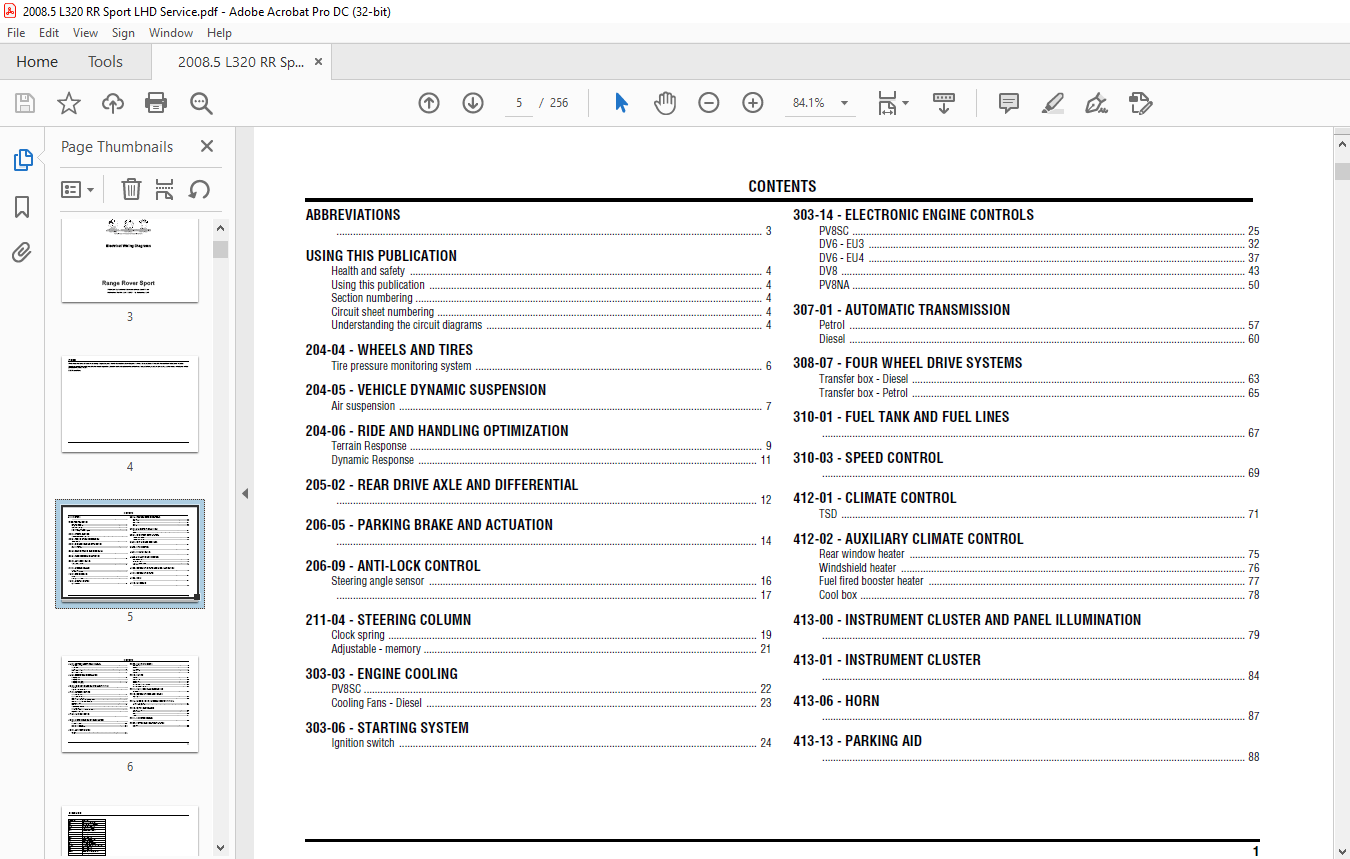Screen dimensions: 1350x859
Task: Expand the fit page options arrow
Action: coord(905,103)
